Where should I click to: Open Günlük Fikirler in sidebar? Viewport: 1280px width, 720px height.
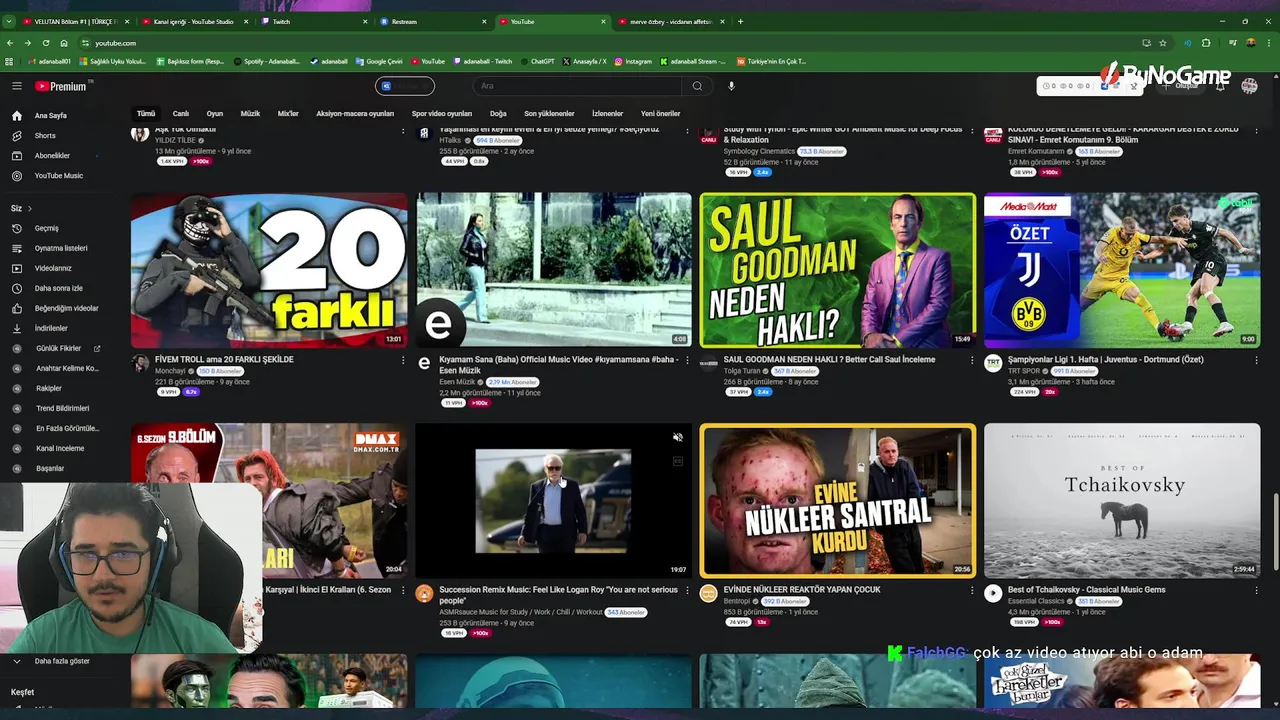click(58, 348)
